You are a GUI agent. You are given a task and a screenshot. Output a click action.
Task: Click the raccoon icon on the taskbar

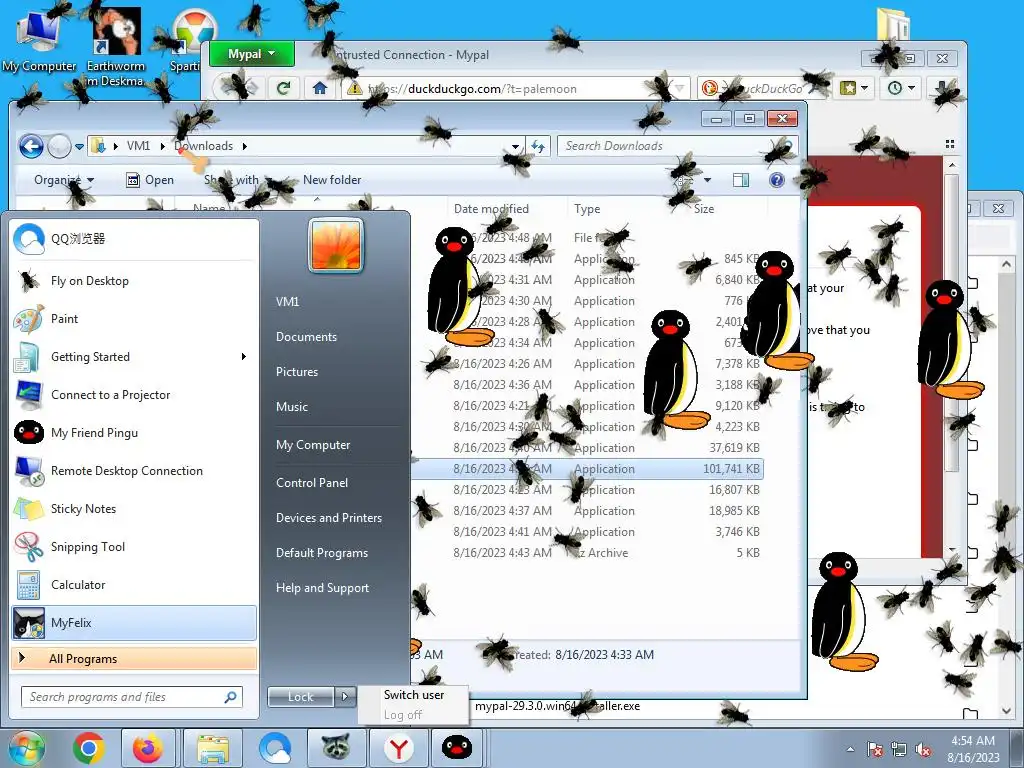pos(335,748)
